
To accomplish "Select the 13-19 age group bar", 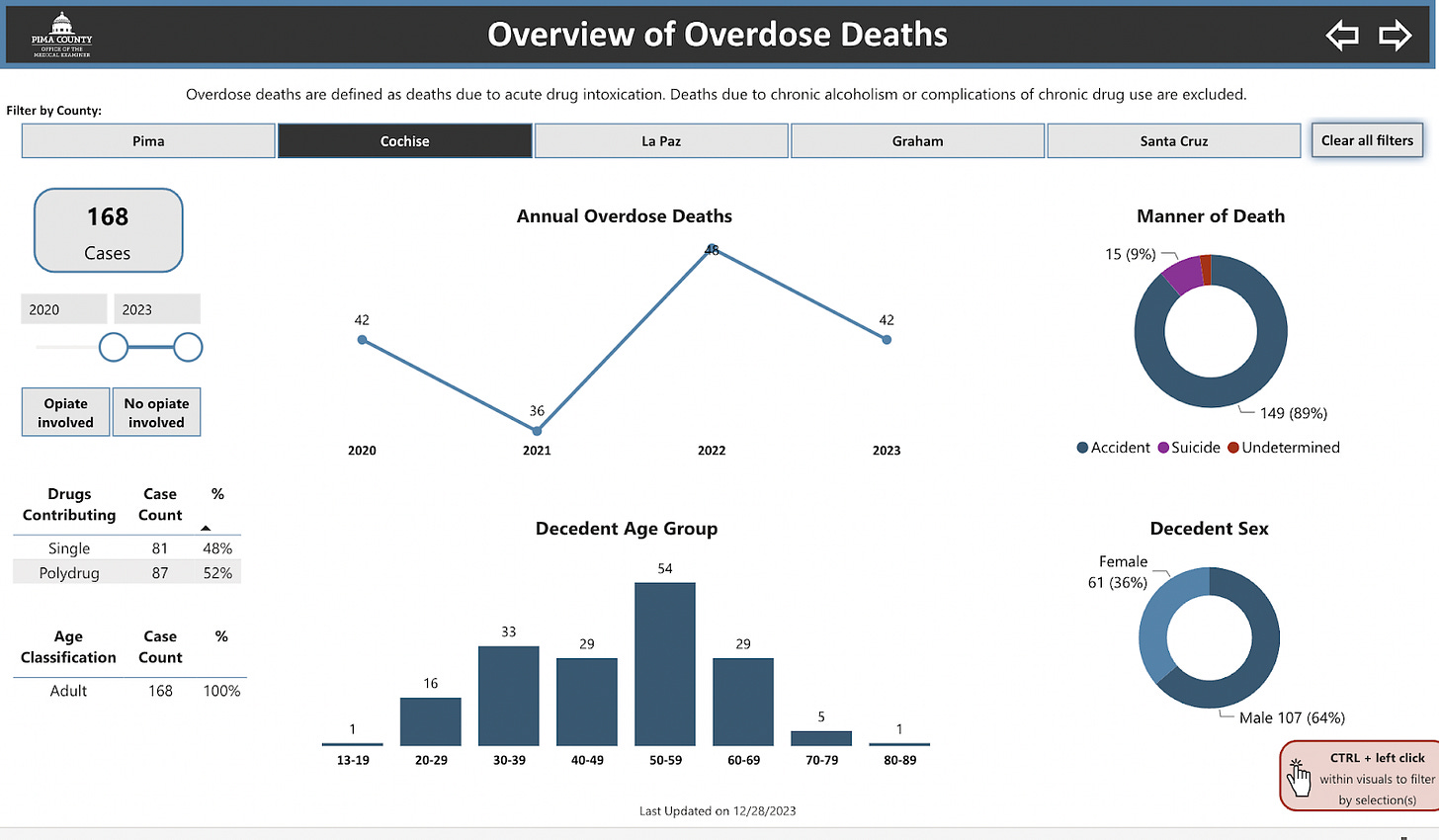I will click(353, 743).
